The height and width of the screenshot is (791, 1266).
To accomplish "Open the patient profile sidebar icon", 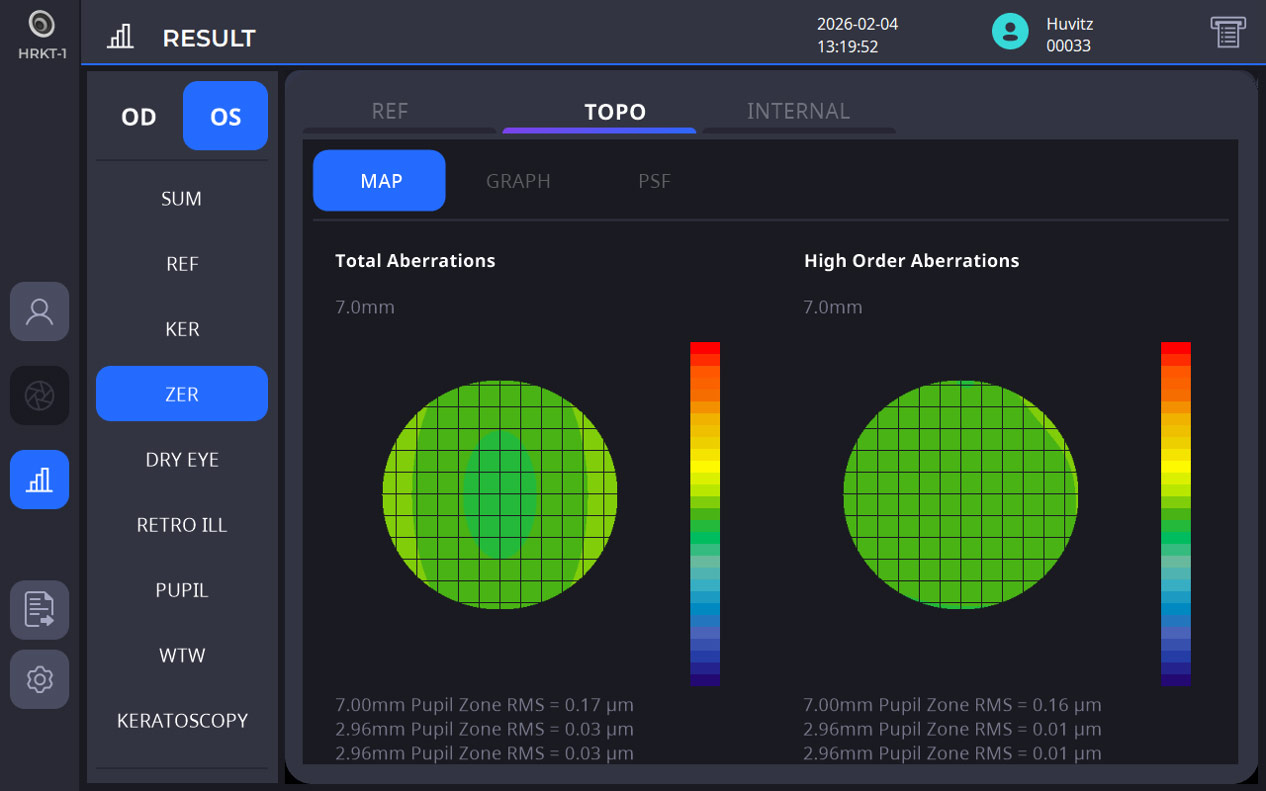I will pos(39,312).
